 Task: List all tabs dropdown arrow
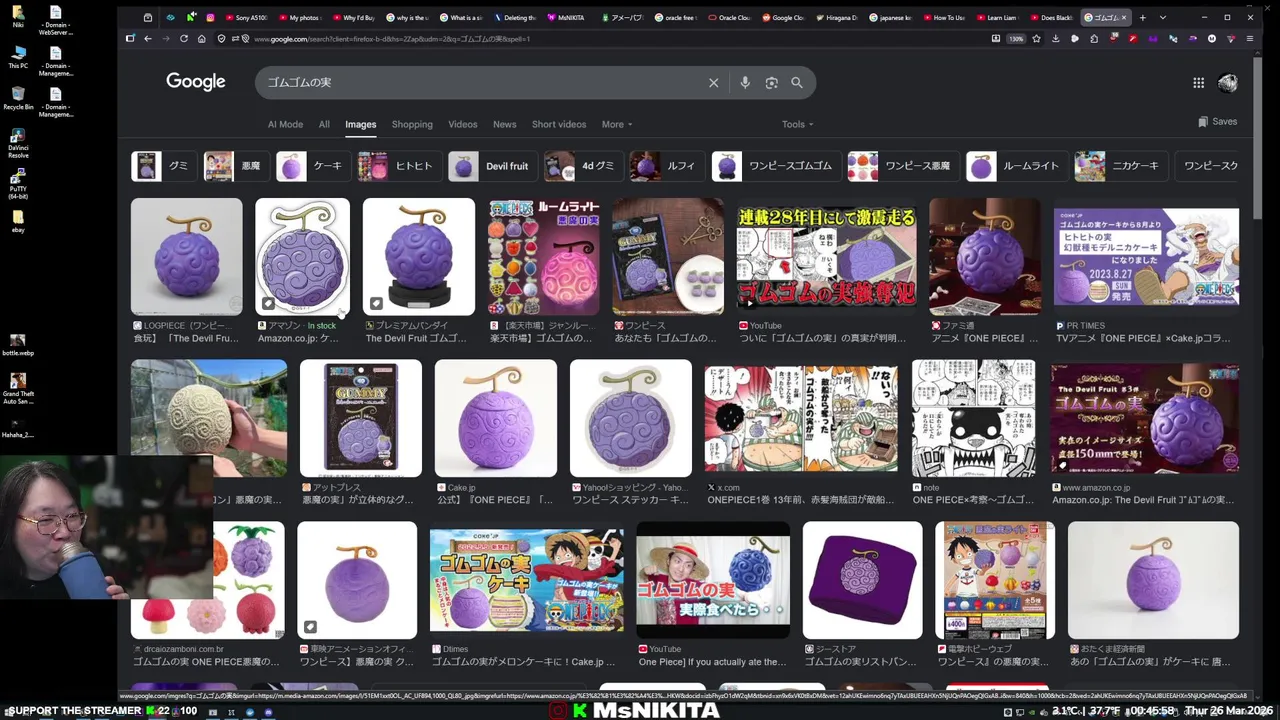click(1162, 17)
